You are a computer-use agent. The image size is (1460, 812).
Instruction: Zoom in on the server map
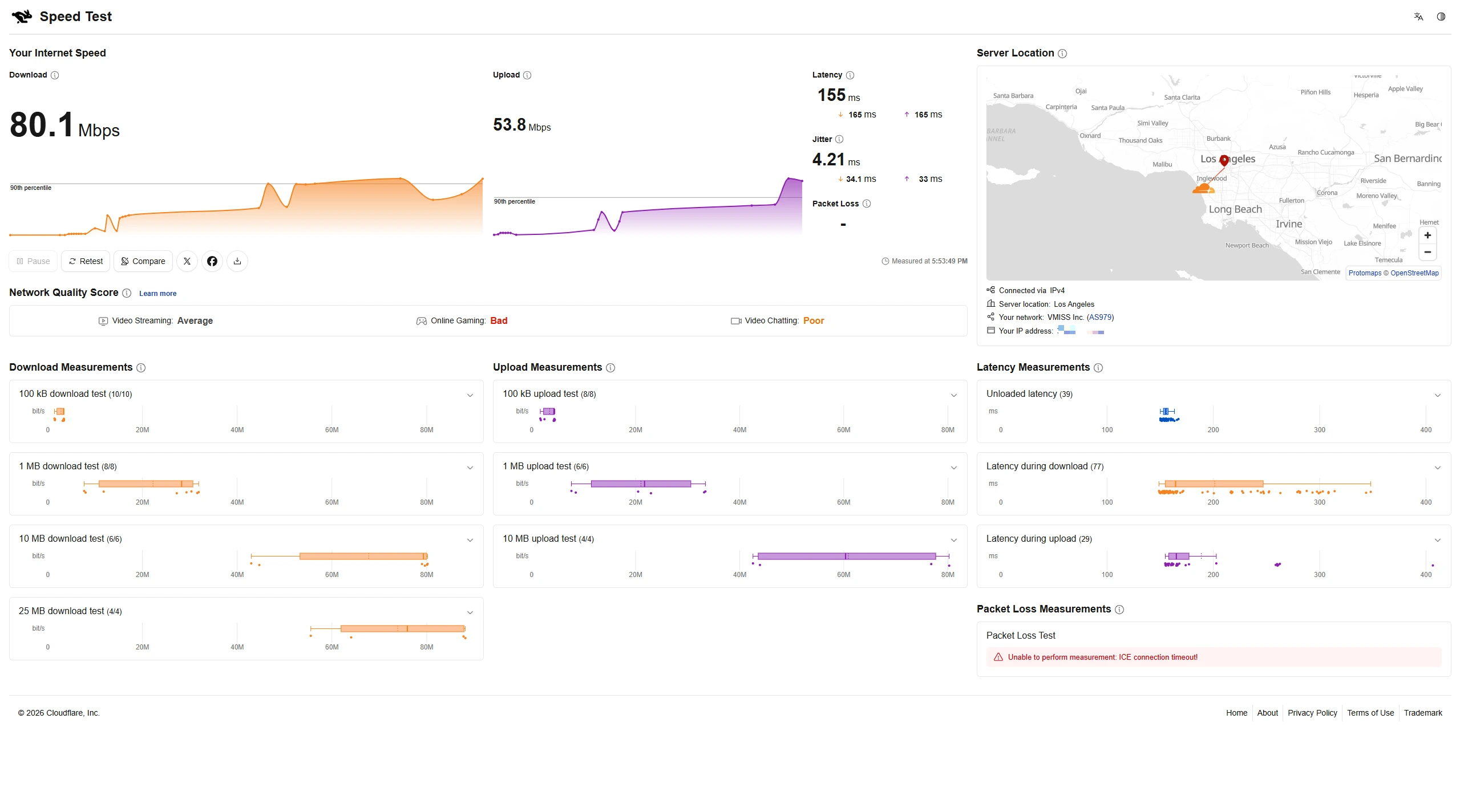pyautogui.click(x=1427, y=236)
